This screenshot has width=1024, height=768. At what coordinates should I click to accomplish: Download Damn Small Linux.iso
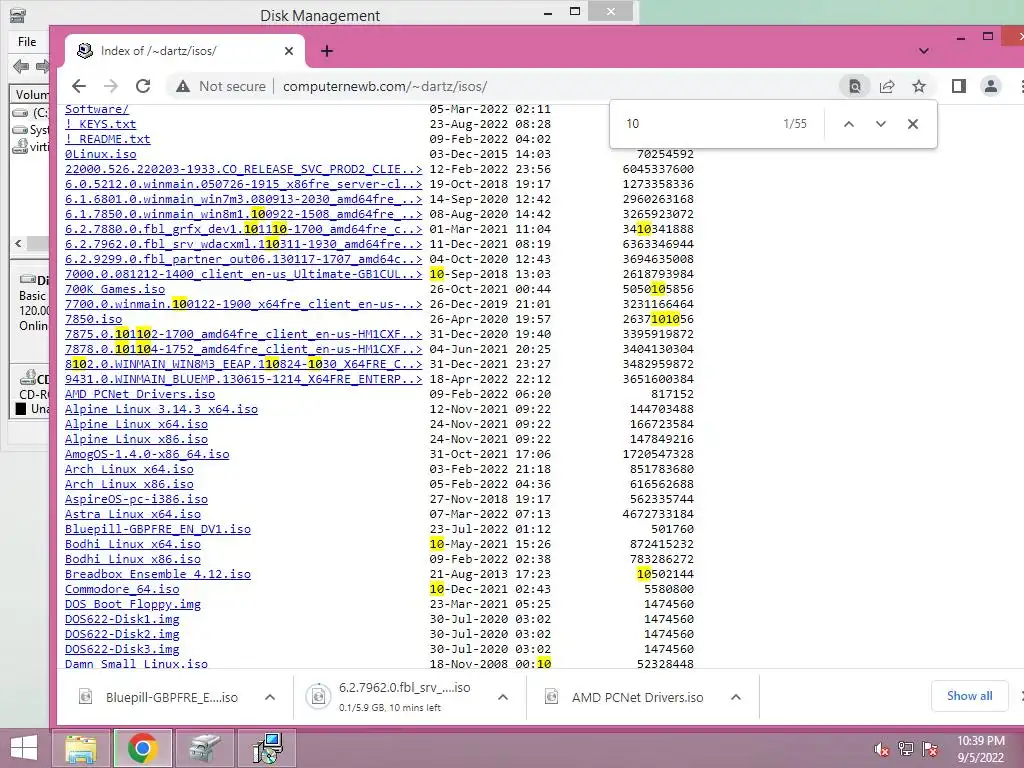[x=136, y=664]
